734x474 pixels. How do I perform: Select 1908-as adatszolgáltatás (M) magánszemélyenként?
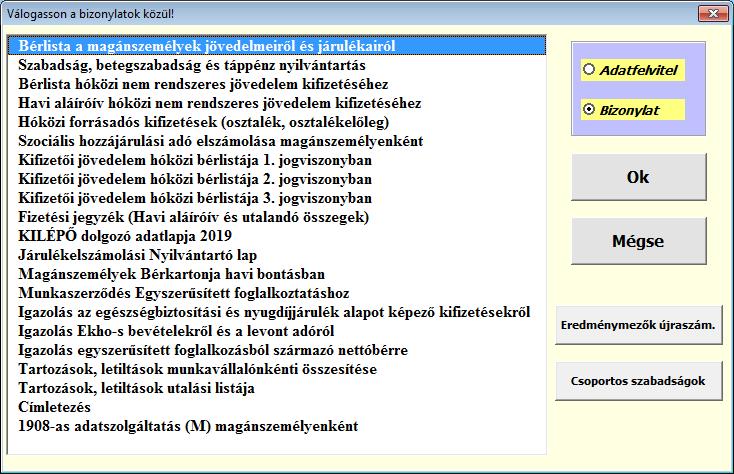277,426
